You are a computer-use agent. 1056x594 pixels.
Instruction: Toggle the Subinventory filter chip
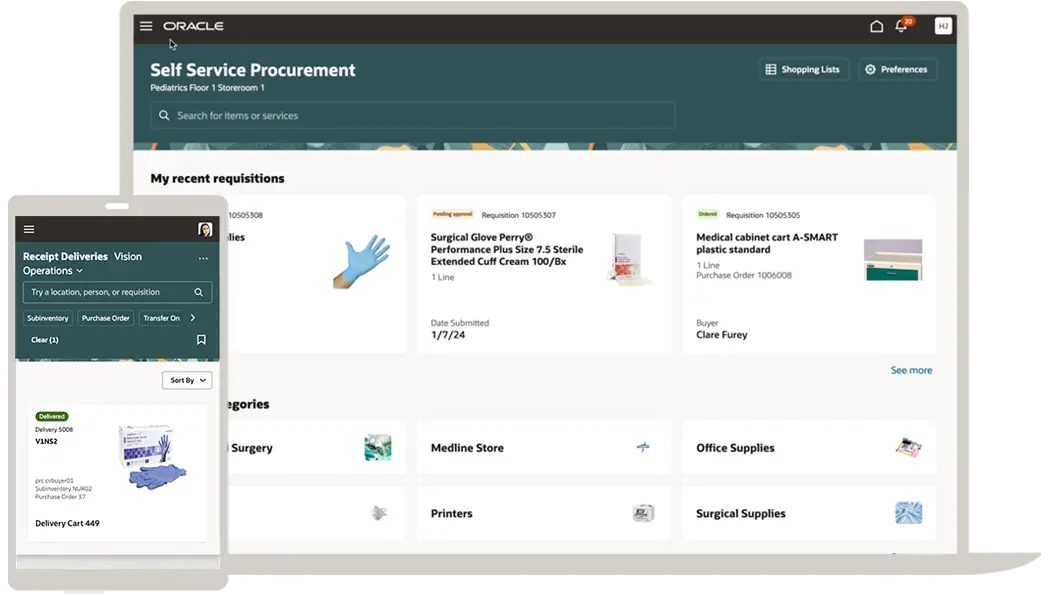coord(48,318)
